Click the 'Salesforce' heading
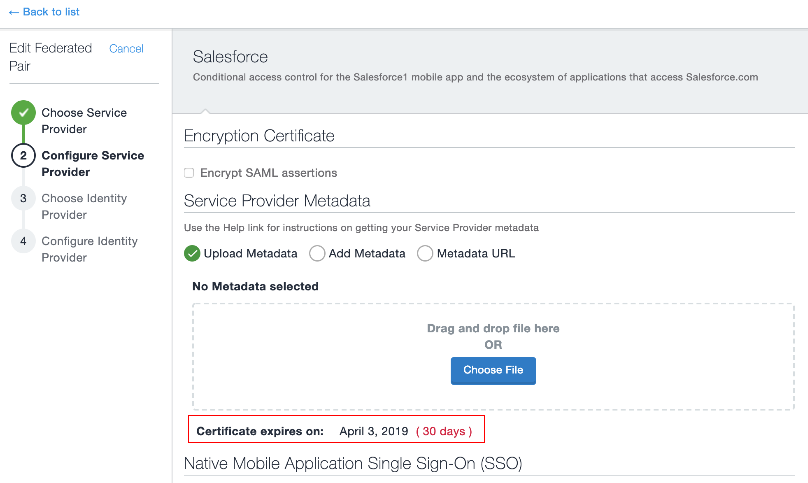This screenshot has height=483, width=808. pyautogui.click(x=230, y=57)
